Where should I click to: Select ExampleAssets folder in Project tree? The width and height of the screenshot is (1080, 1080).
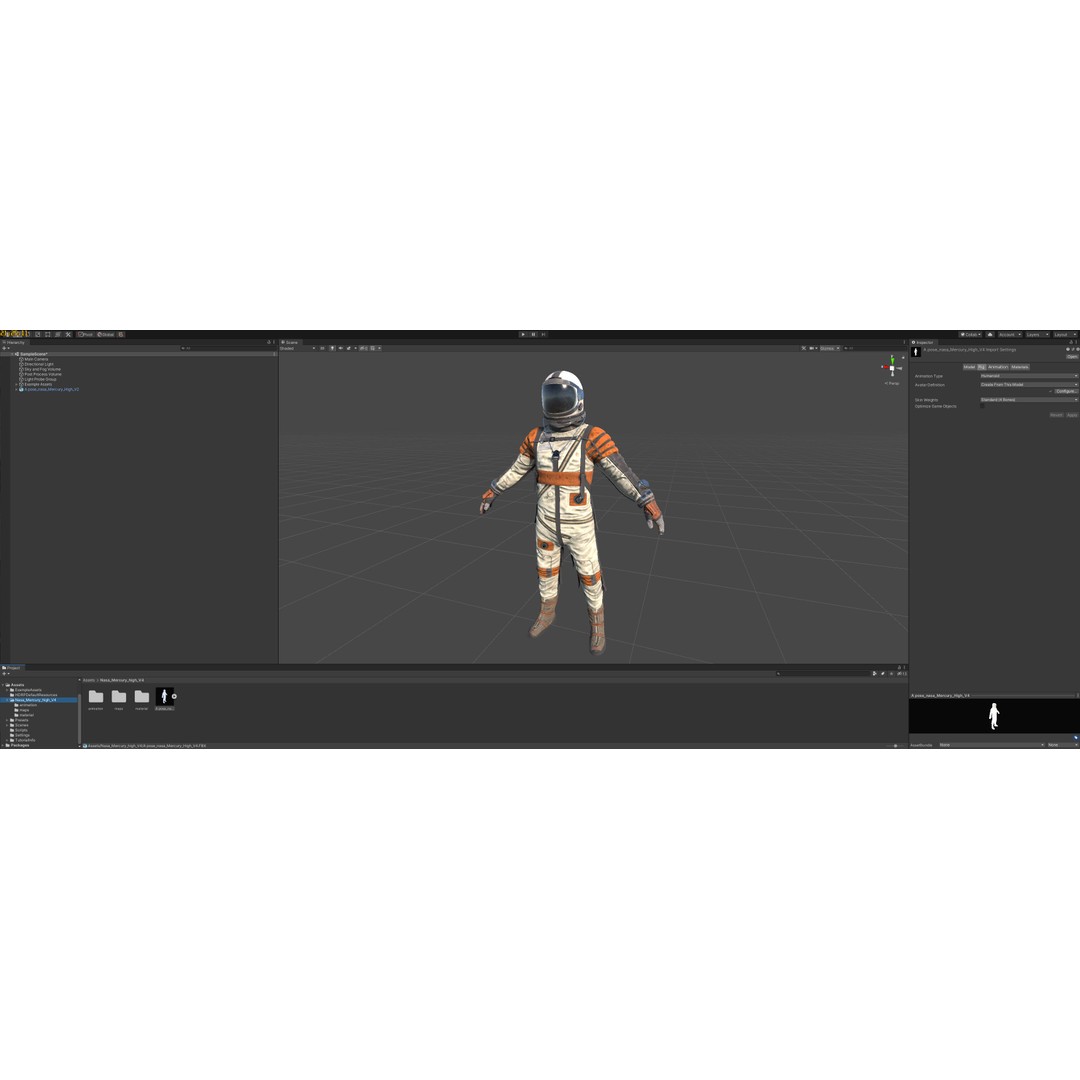28,690
